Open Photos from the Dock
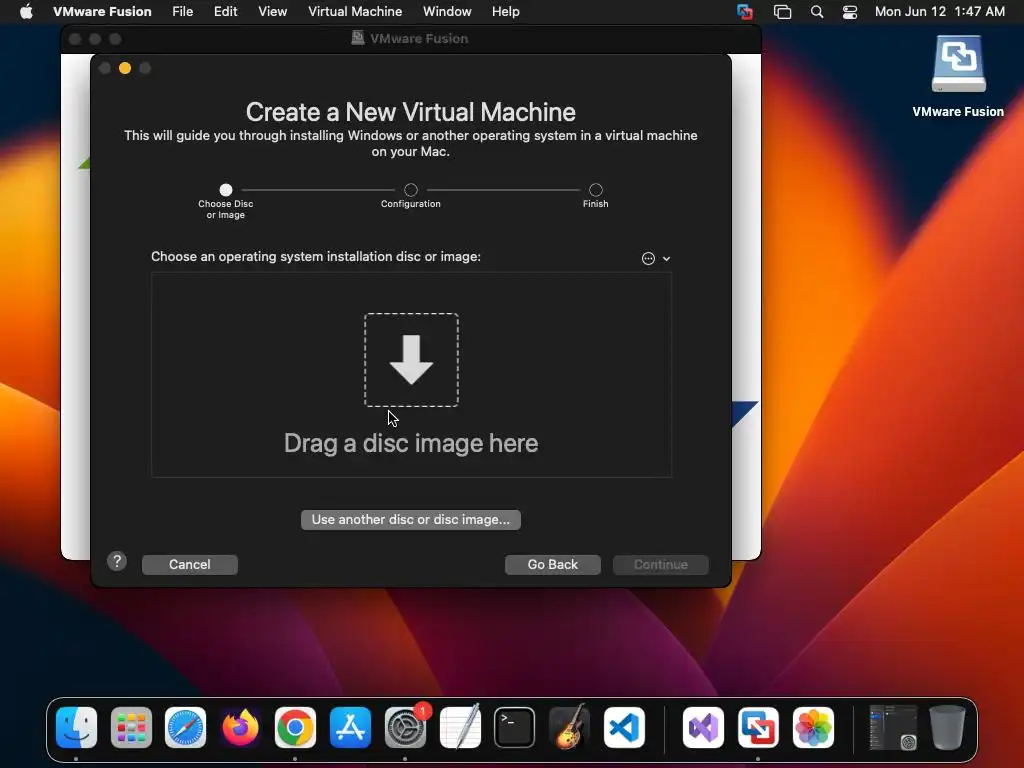Viewport: 1024px width, 768px height. (813, 728)
